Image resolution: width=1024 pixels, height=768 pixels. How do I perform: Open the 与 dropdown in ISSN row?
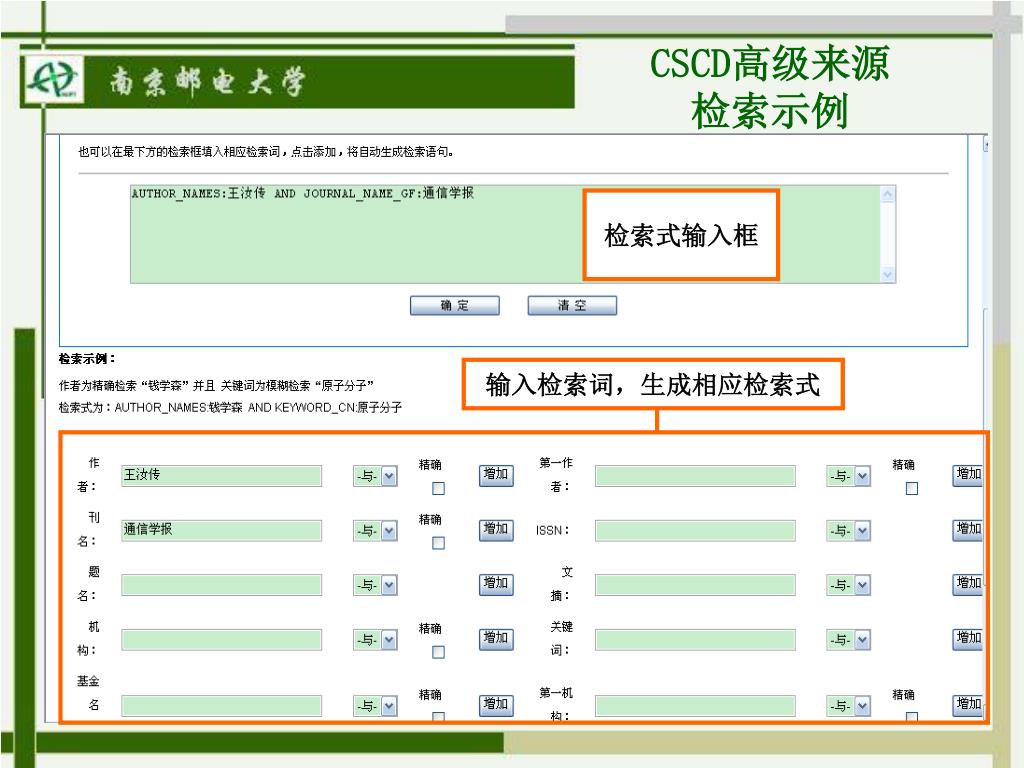point(848,531)
